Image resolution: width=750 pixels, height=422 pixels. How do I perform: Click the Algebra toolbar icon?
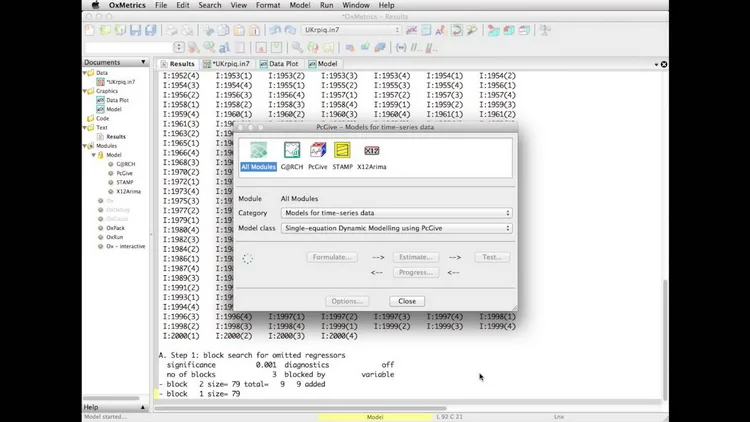tap(441, 30)
